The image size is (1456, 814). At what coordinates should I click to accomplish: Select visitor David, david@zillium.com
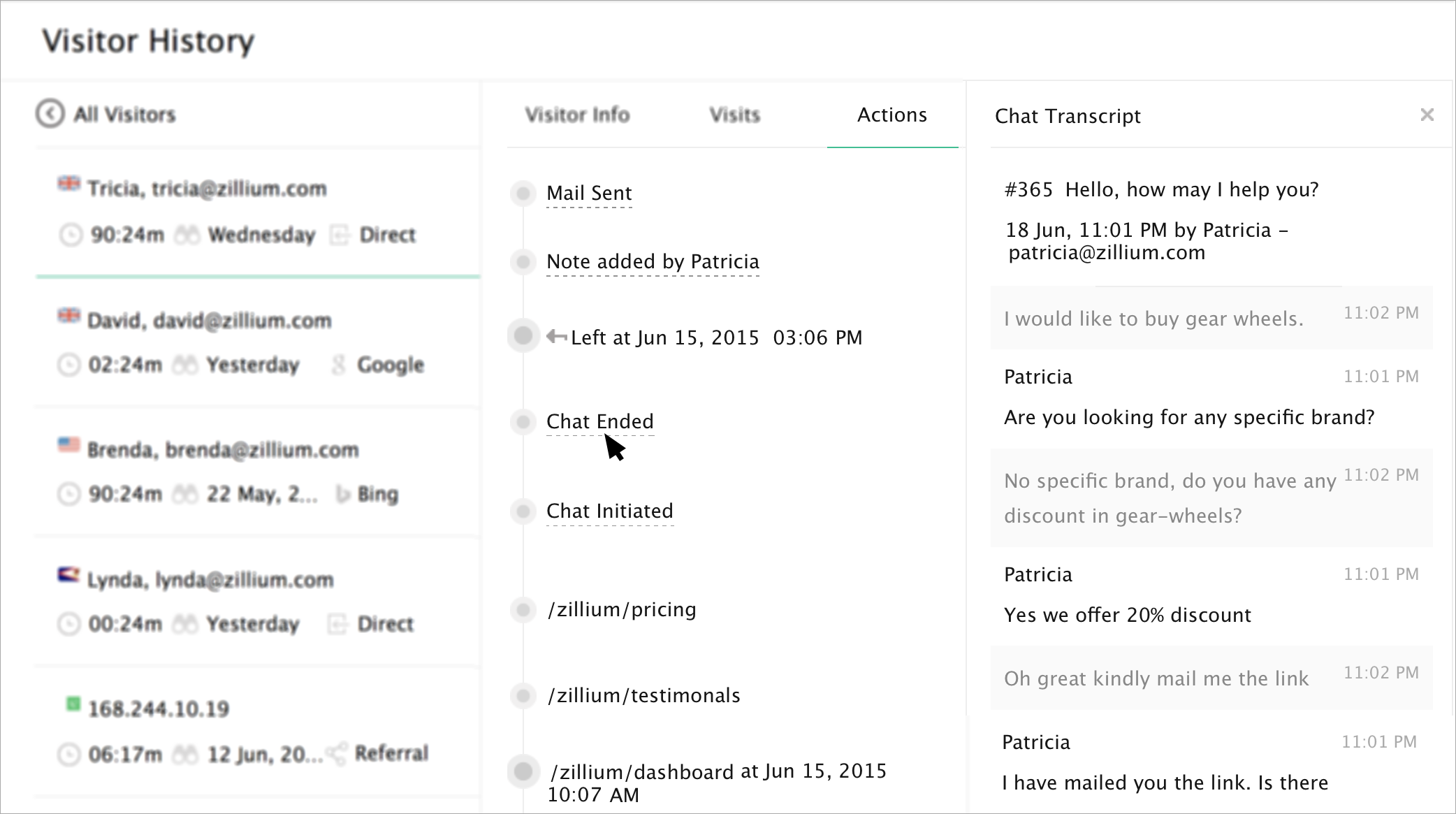(x=209, y=321)
